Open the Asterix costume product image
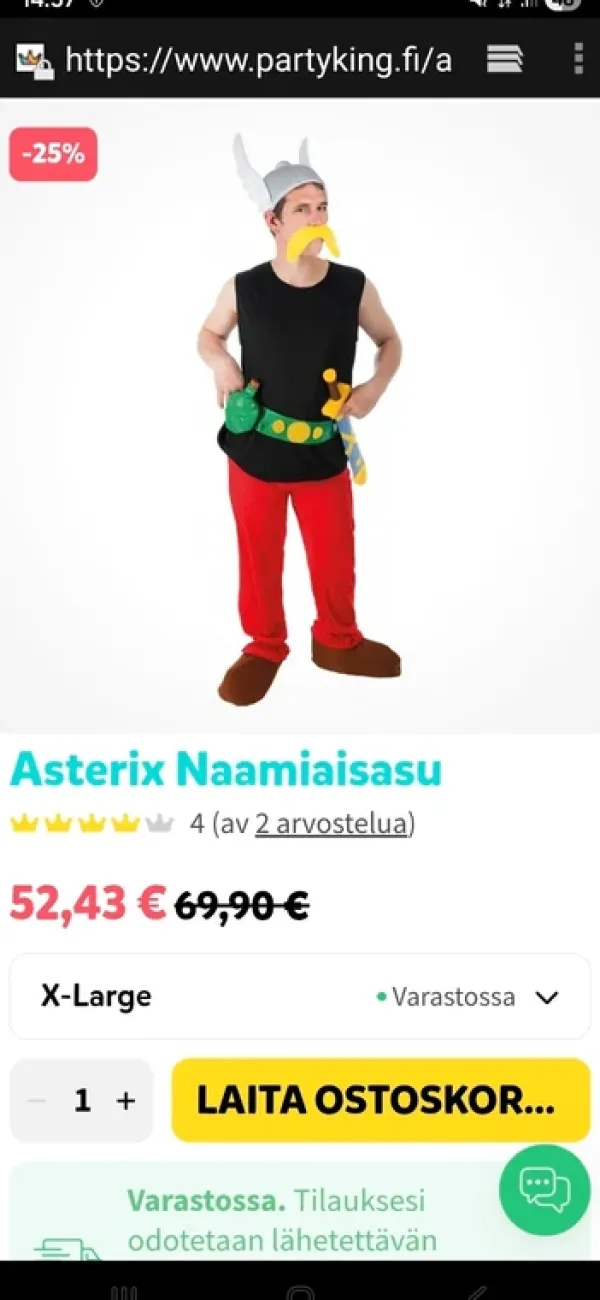 pos(300,416)
